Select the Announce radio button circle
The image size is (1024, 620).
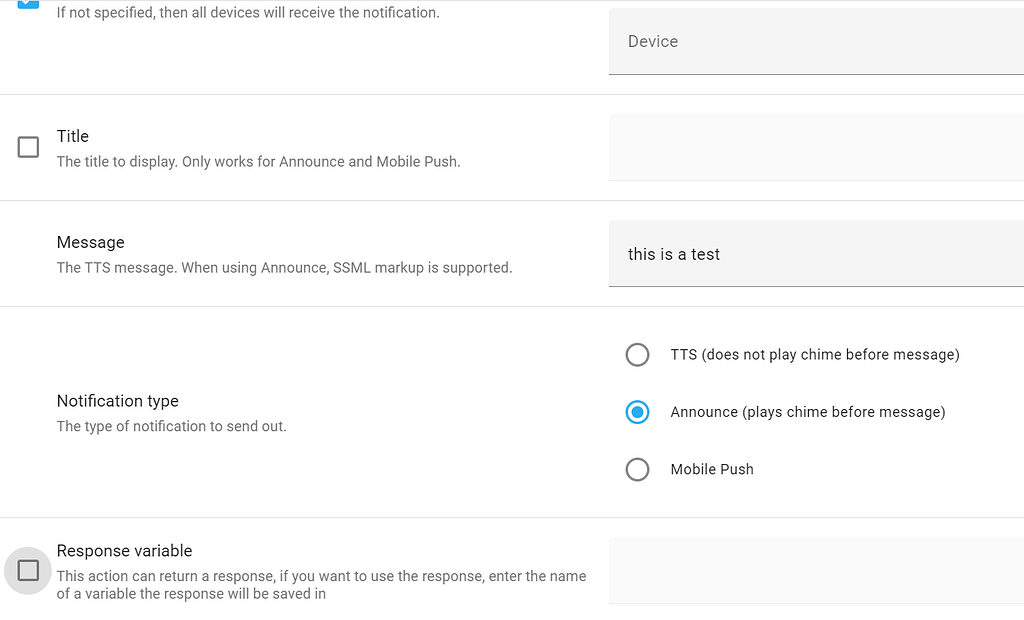click(x=637, y=412)
